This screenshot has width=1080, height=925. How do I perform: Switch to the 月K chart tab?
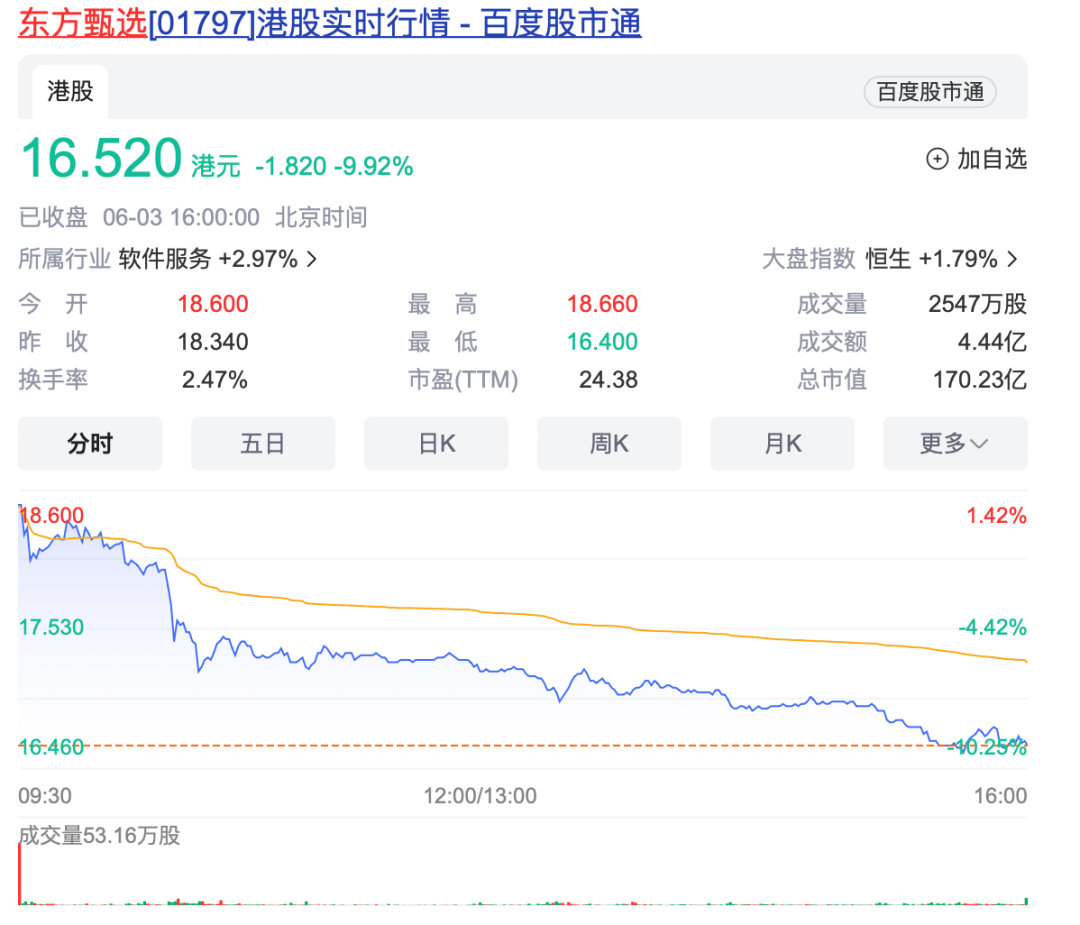click(782, 444)
